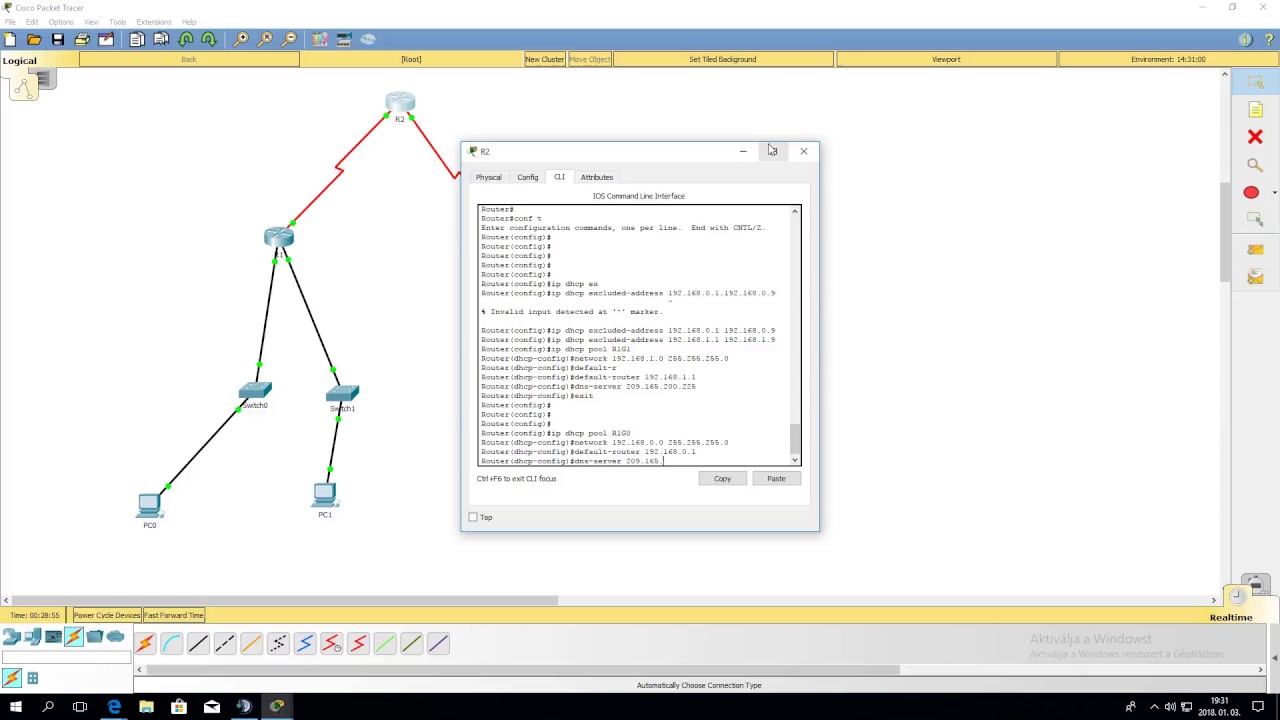1280x720 pixels.
Task: Add Complex PDU open envelope tool
Action: pos(1255,278)
